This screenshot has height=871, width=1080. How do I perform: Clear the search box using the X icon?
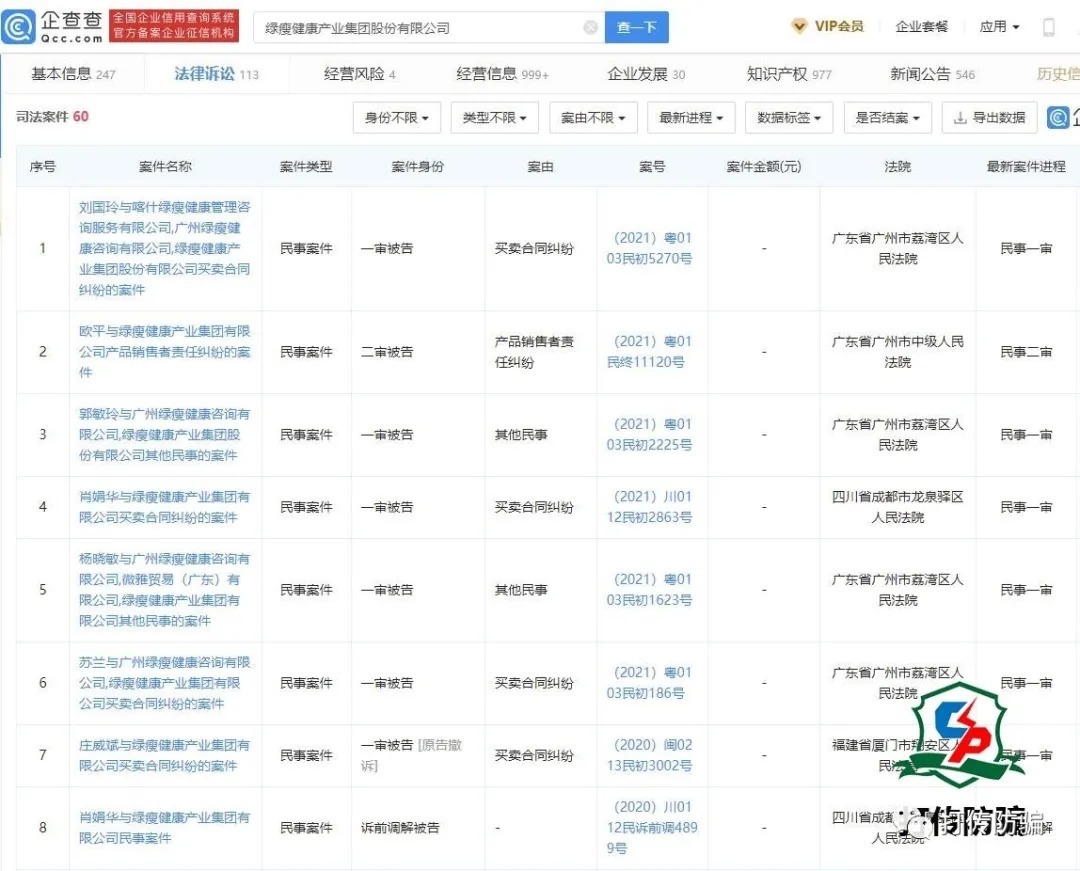coord(591,27)
